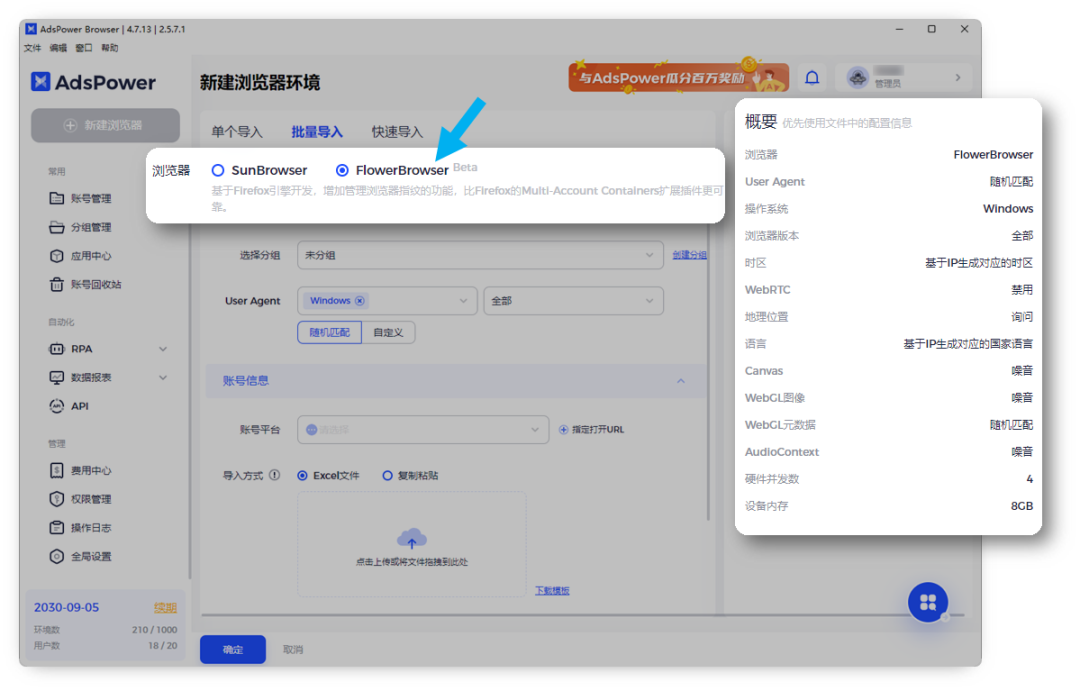The width and height of the screenshot is (1080, 691).
Task: Select 自定义 User Agent mode
Action: 388,332
